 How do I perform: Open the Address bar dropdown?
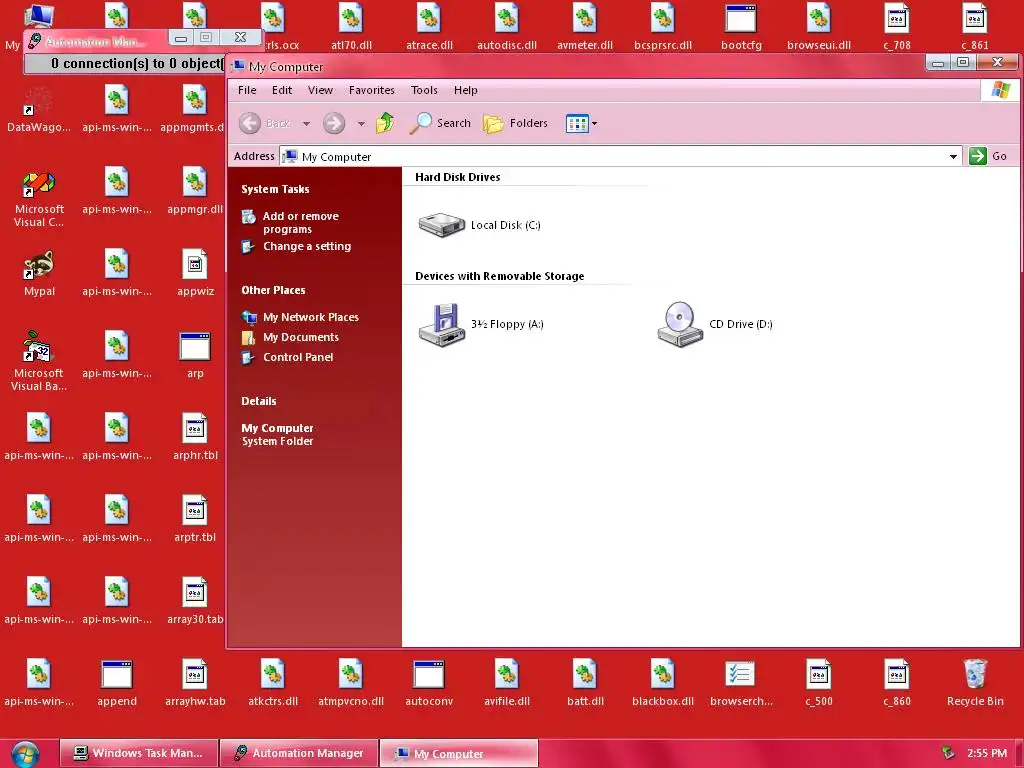tap(953, 157)
